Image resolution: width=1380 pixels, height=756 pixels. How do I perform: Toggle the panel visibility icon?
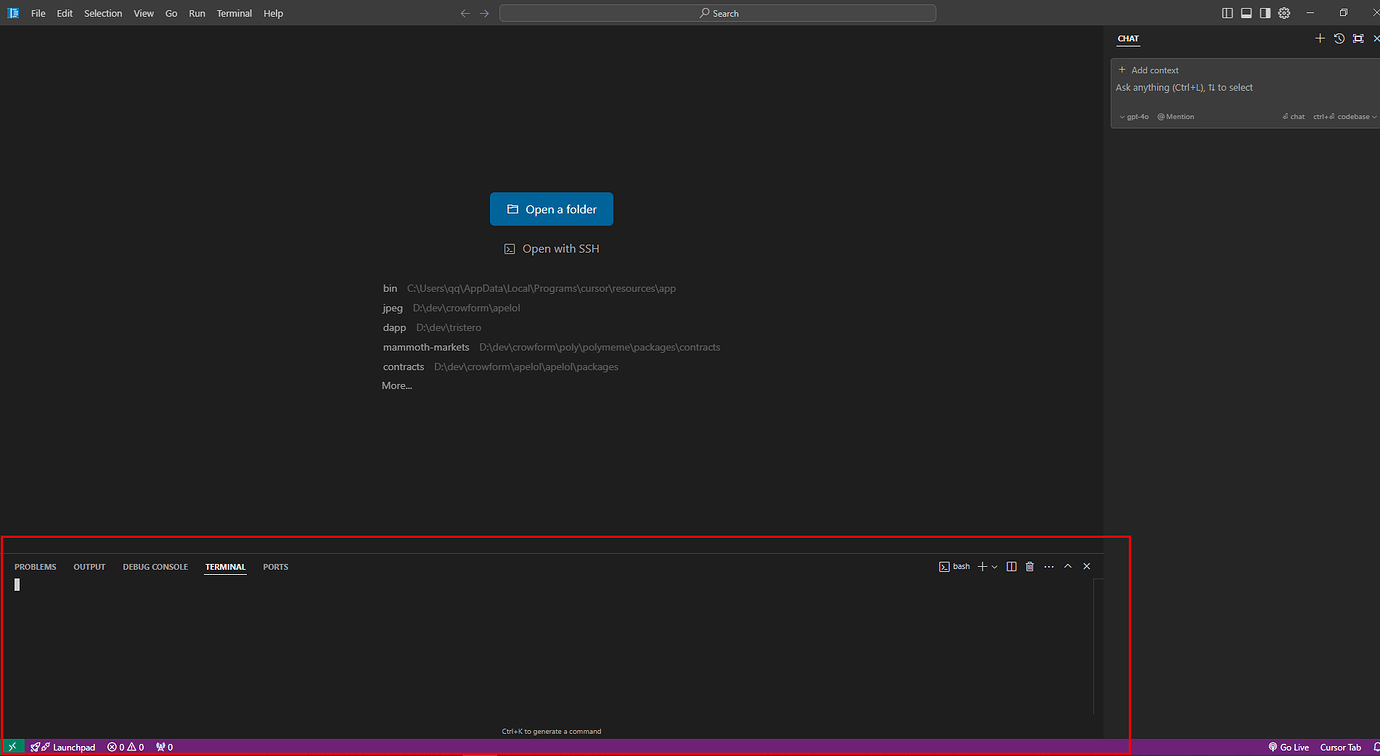1246,13
